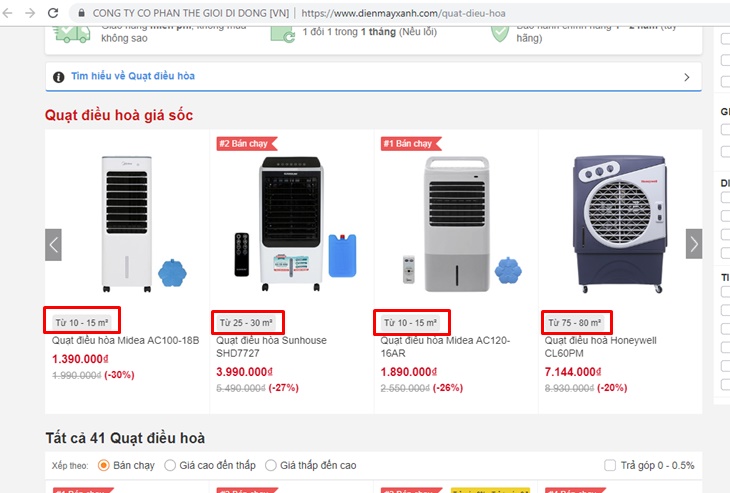Viewport: 730px width, 493px height.
Task: Click Tất cả 41 Quạt điều hoà heading
Action: coord(125,438)
